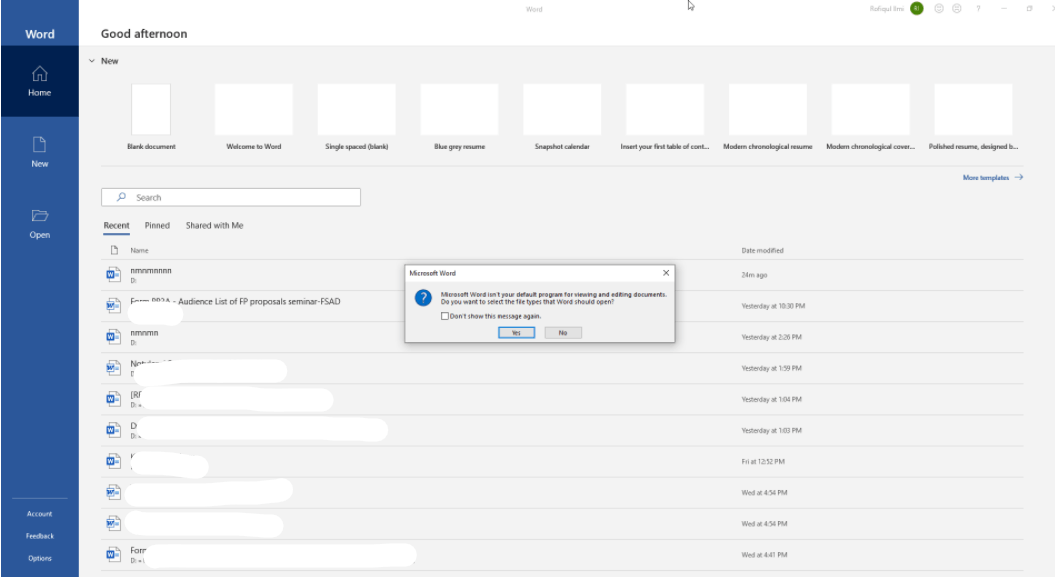Image resolution: width=1055 pixels, height=577 pixels.
Task: Click the 24m ago date entry
Action: pos(754,275)
